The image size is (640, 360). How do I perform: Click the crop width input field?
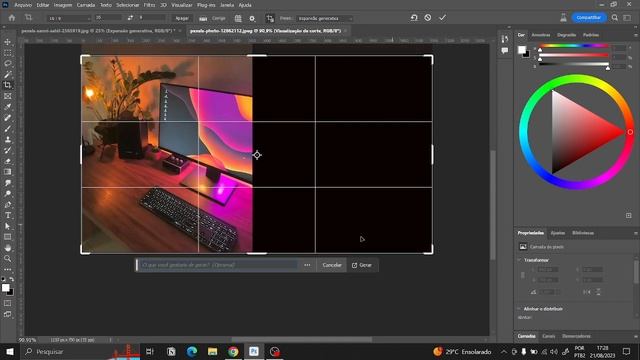[x=108, y=18]
